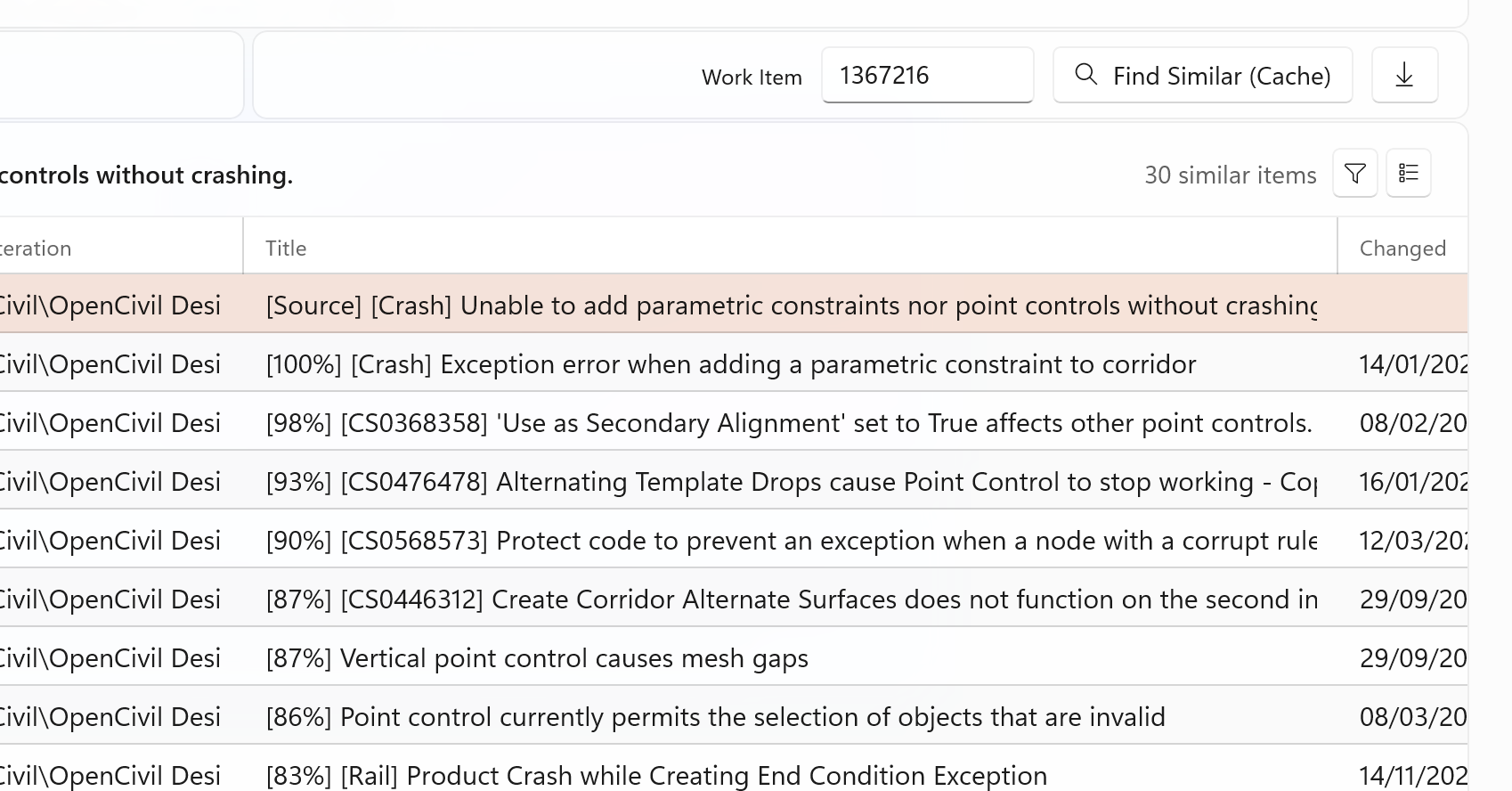Screen dimensions: 1512x791
Task: Select the 86% Point control invalid objects row
Action: (715, 717)
